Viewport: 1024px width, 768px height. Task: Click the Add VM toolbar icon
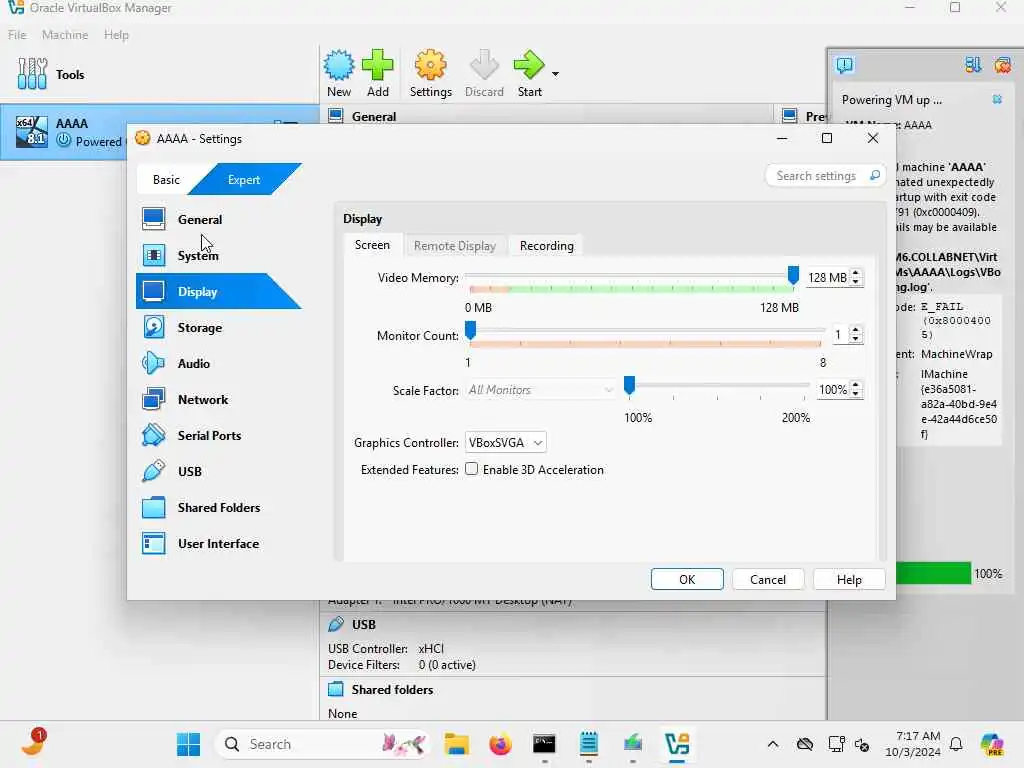377,65
